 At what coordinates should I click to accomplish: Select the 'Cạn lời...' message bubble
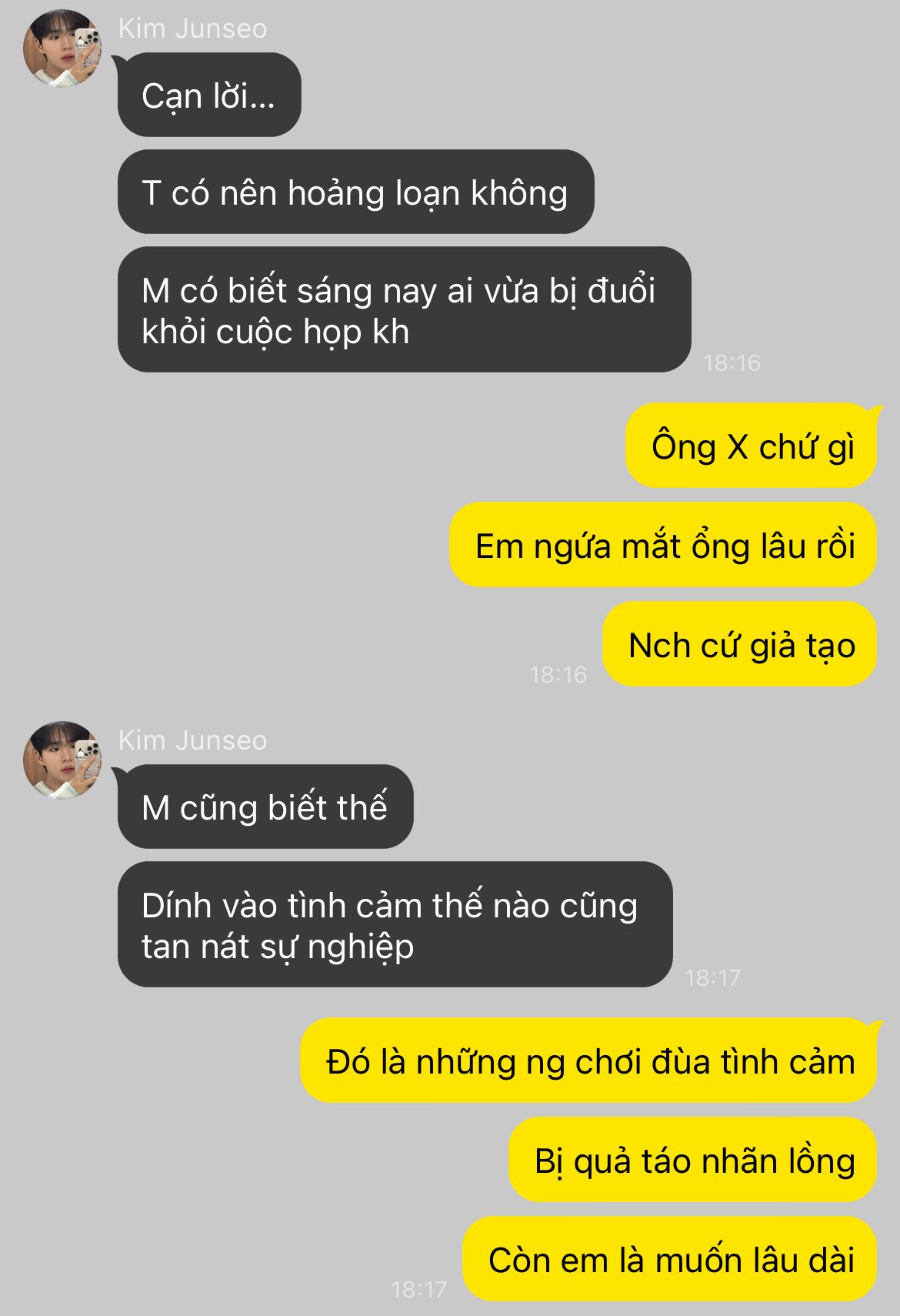pos(209,95)
